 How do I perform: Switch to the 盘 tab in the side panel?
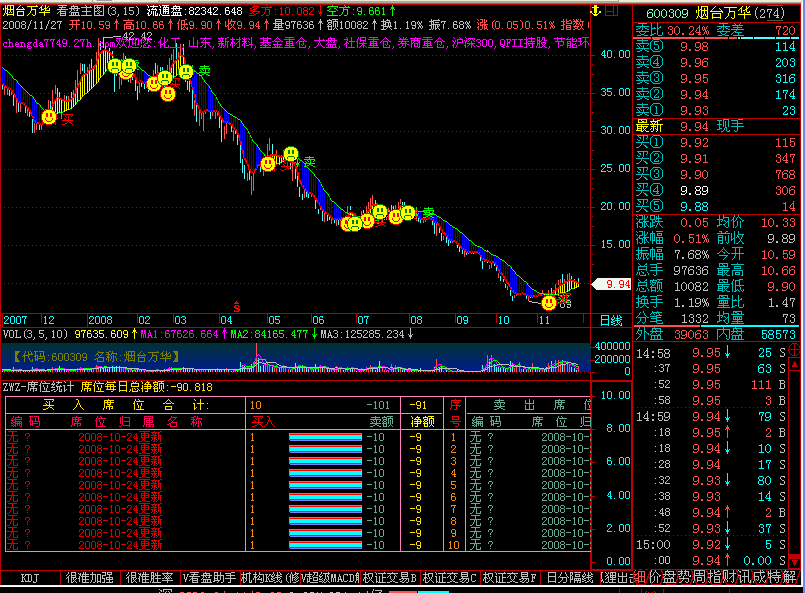[669, 577]
